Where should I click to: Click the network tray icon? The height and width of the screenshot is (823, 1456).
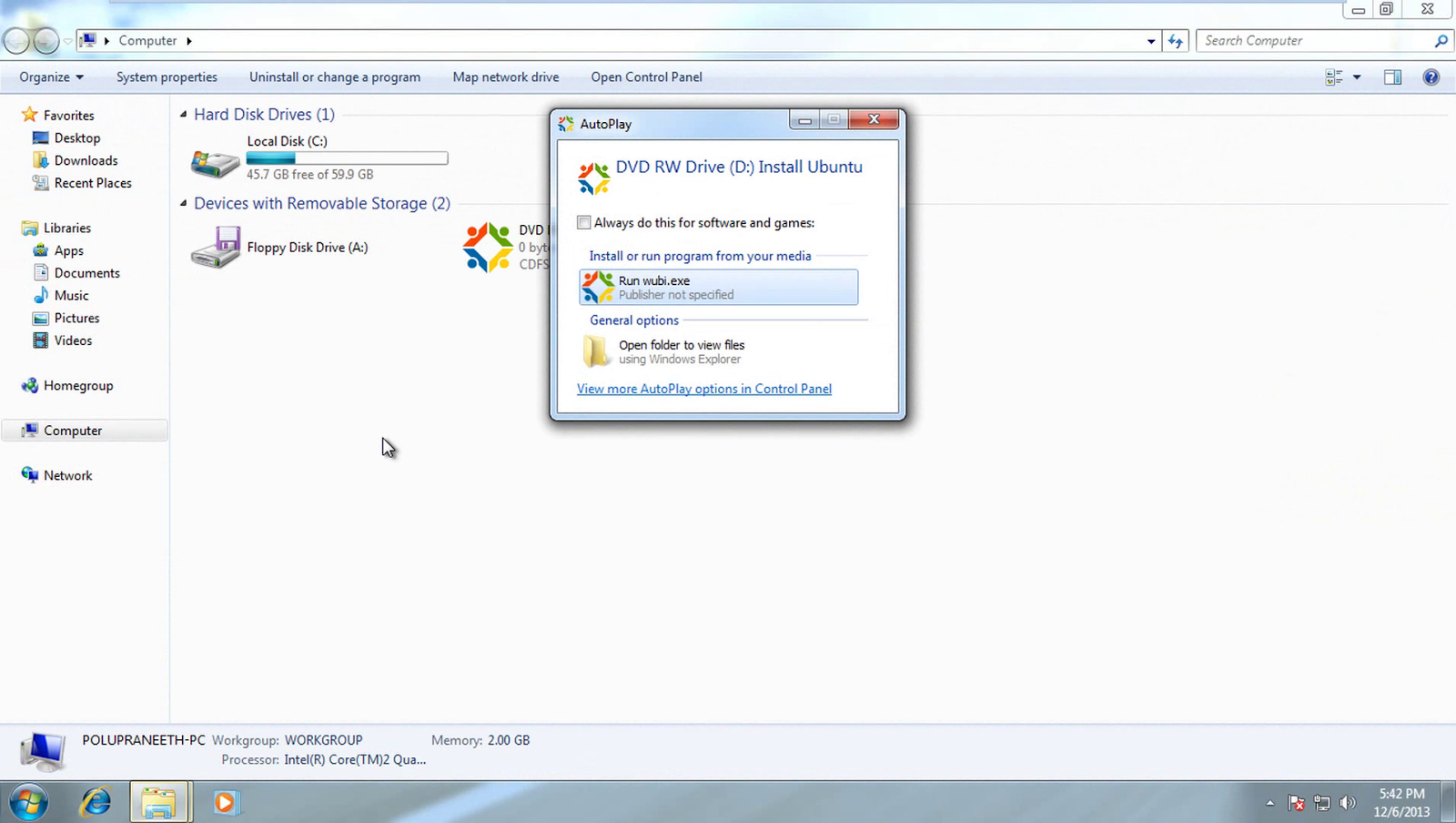(1322, 803)
